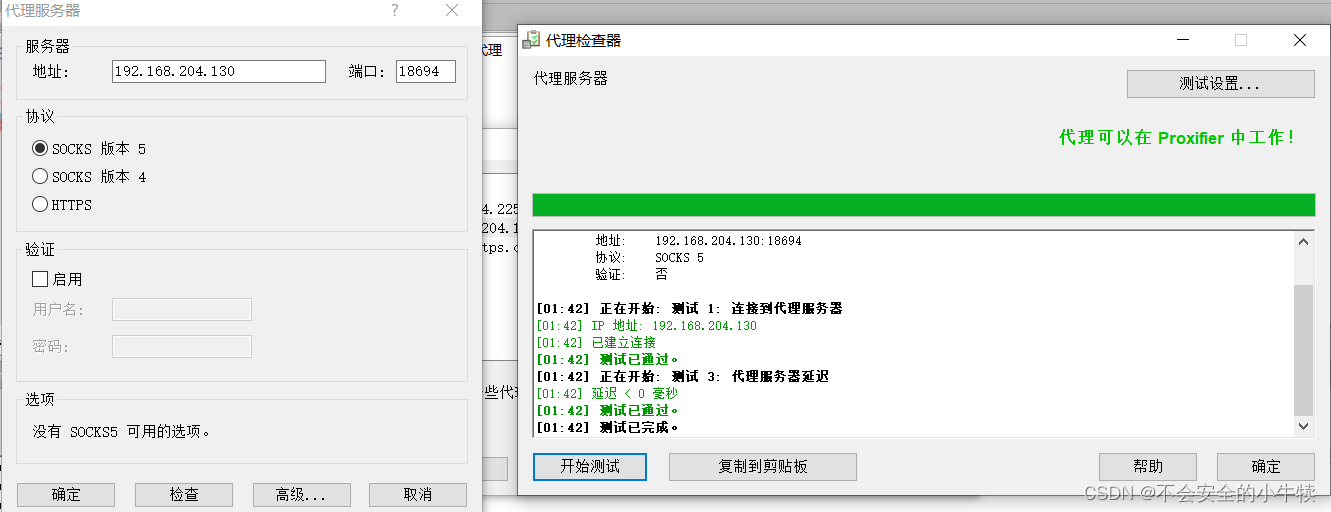Click 开始测试 to start test
This screenshot has width=1331, height=512.
[590, 467]
